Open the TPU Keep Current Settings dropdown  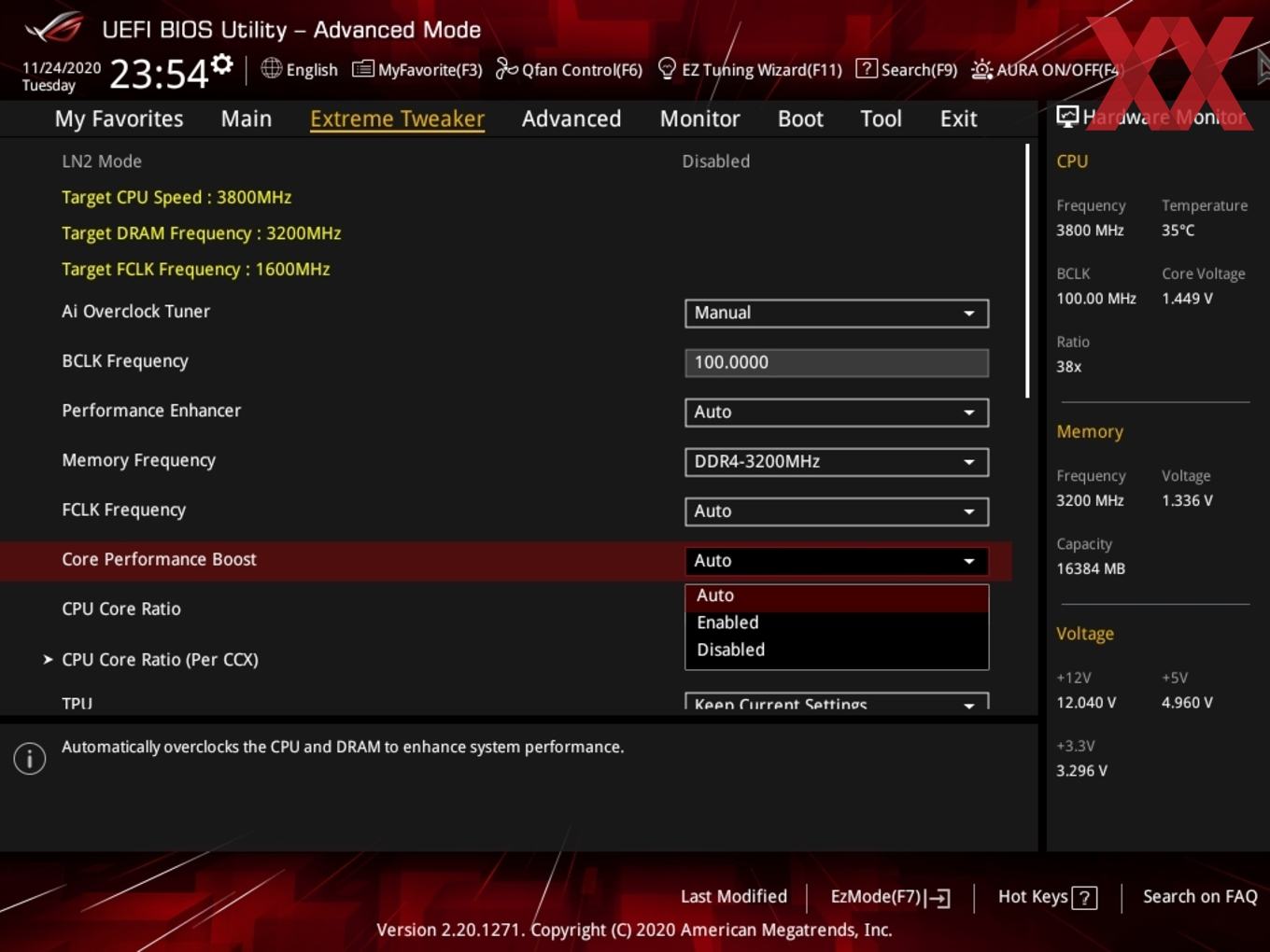837,701
